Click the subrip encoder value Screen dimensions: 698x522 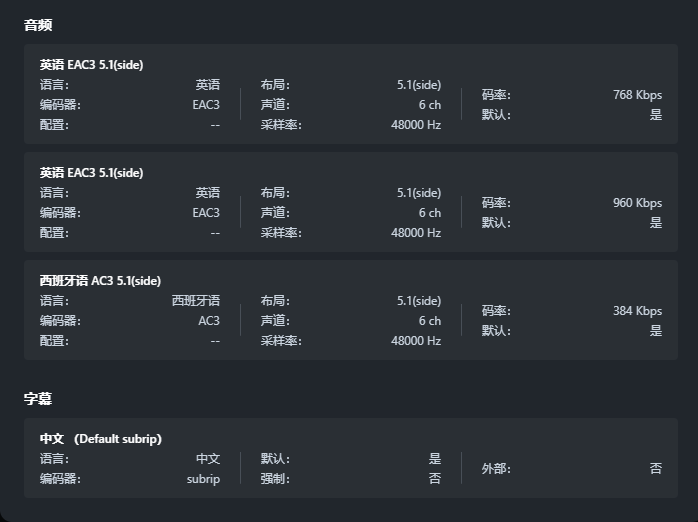pyautogui.click(x=203, y=479)
